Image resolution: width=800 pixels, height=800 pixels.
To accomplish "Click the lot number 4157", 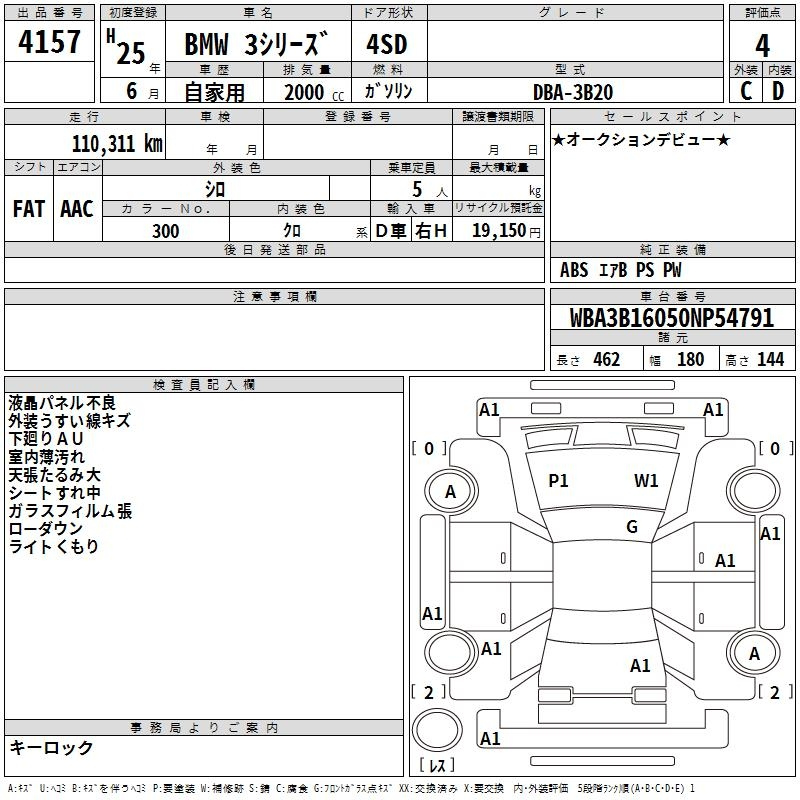I will tap(50, 44).
